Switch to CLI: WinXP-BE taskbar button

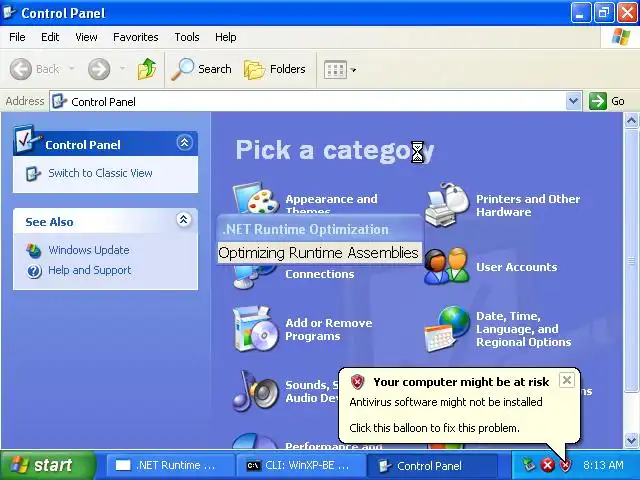300,465
